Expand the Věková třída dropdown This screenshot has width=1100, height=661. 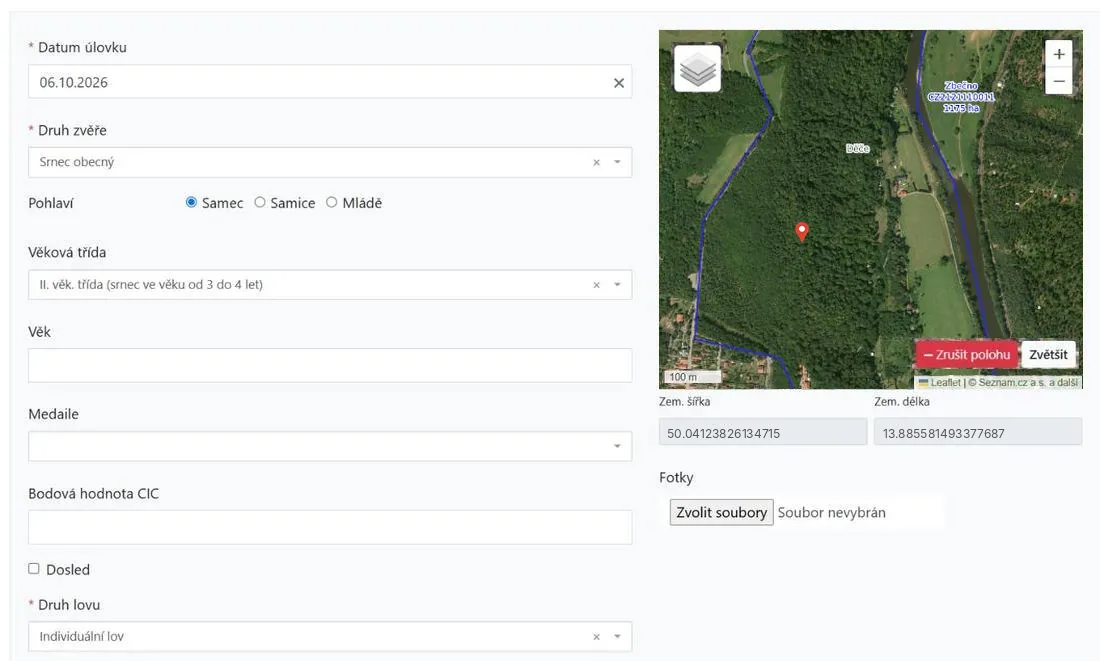click(617, 285)
